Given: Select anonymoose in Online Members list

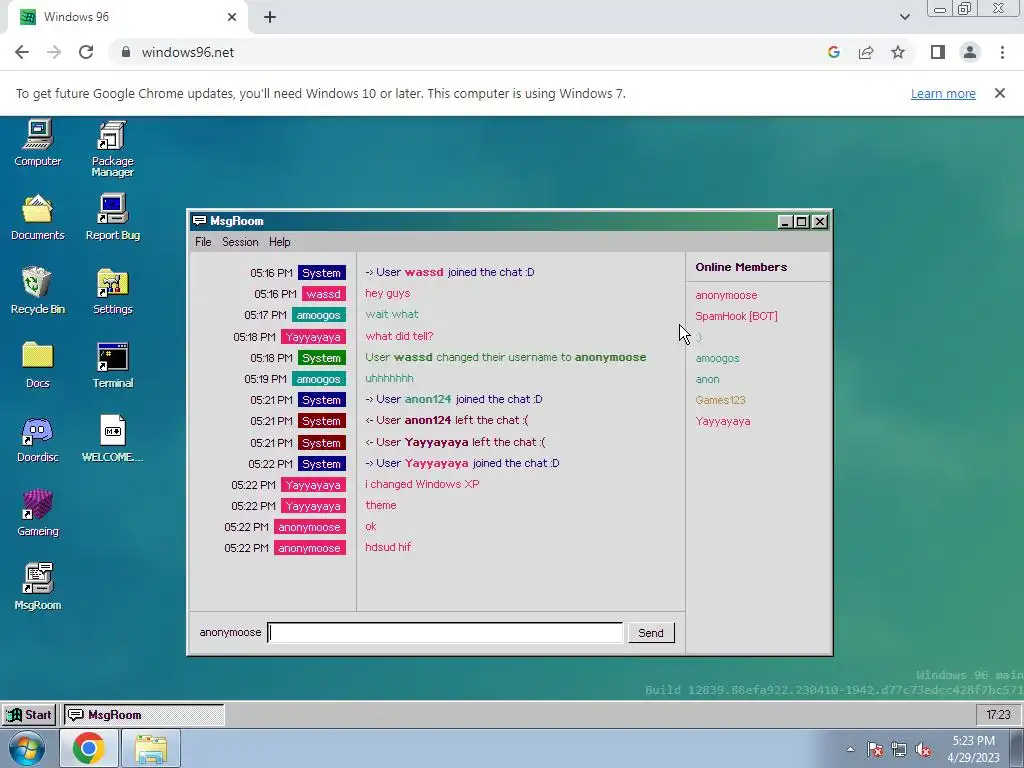Looking at the screenshot, I should (726, 295).
